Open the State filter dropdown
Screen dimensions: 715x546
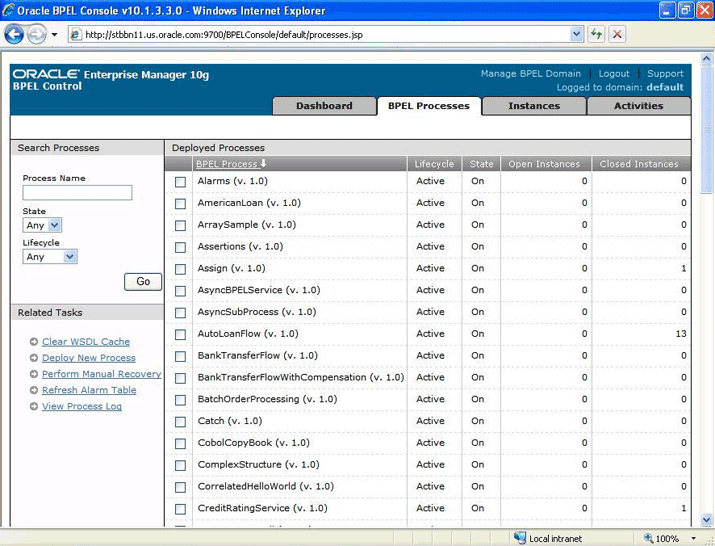click(x=42, y=225)
